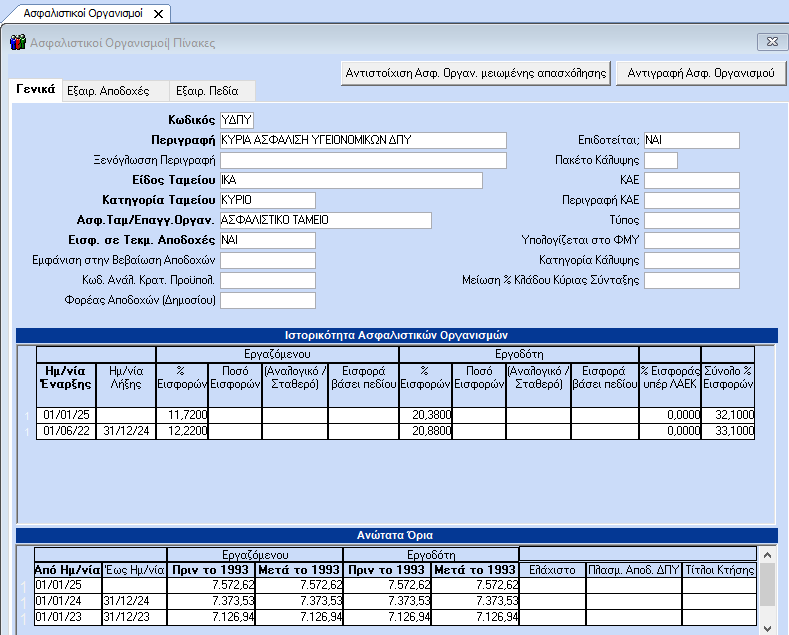Click end date 31/12/24 in history table
This screenshot has width=789, height=635.
126,431
